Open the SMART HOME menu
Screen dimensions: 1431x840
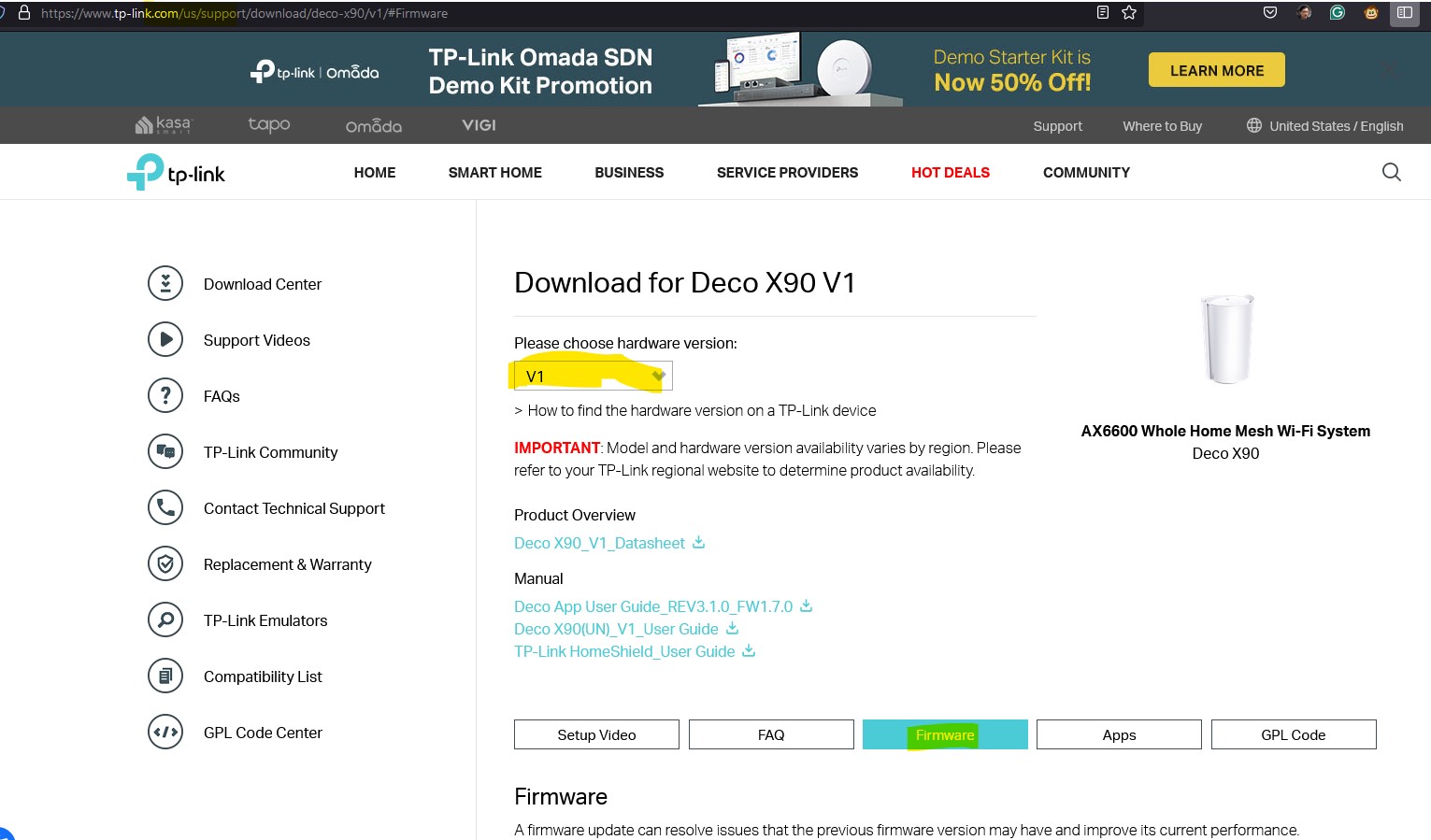click(x=494, y=173)
